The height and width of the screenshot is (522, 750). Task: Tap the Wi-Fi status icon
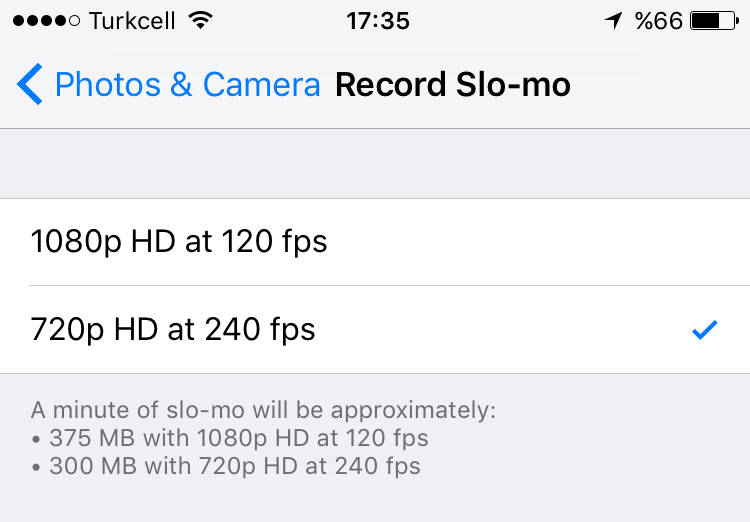pos(200,20)
